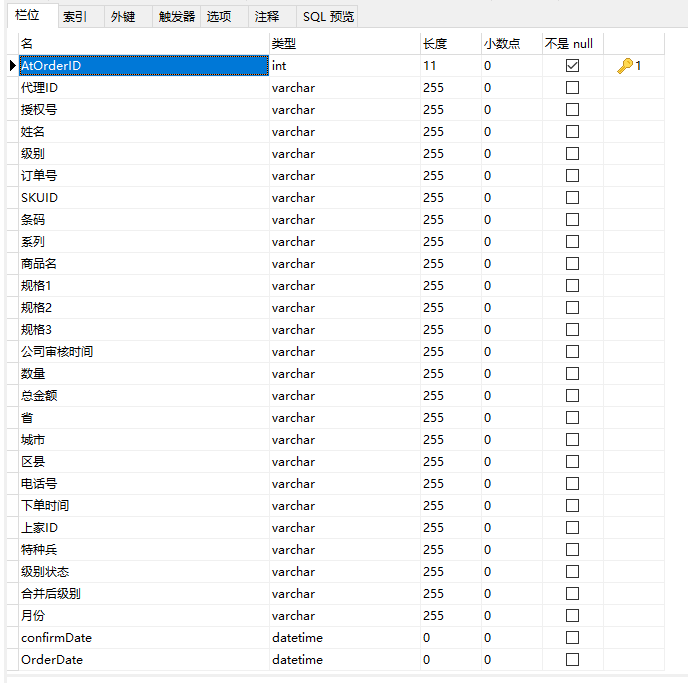Switch to the 选项 tab

pyautogui.click(x=224, y=17)
